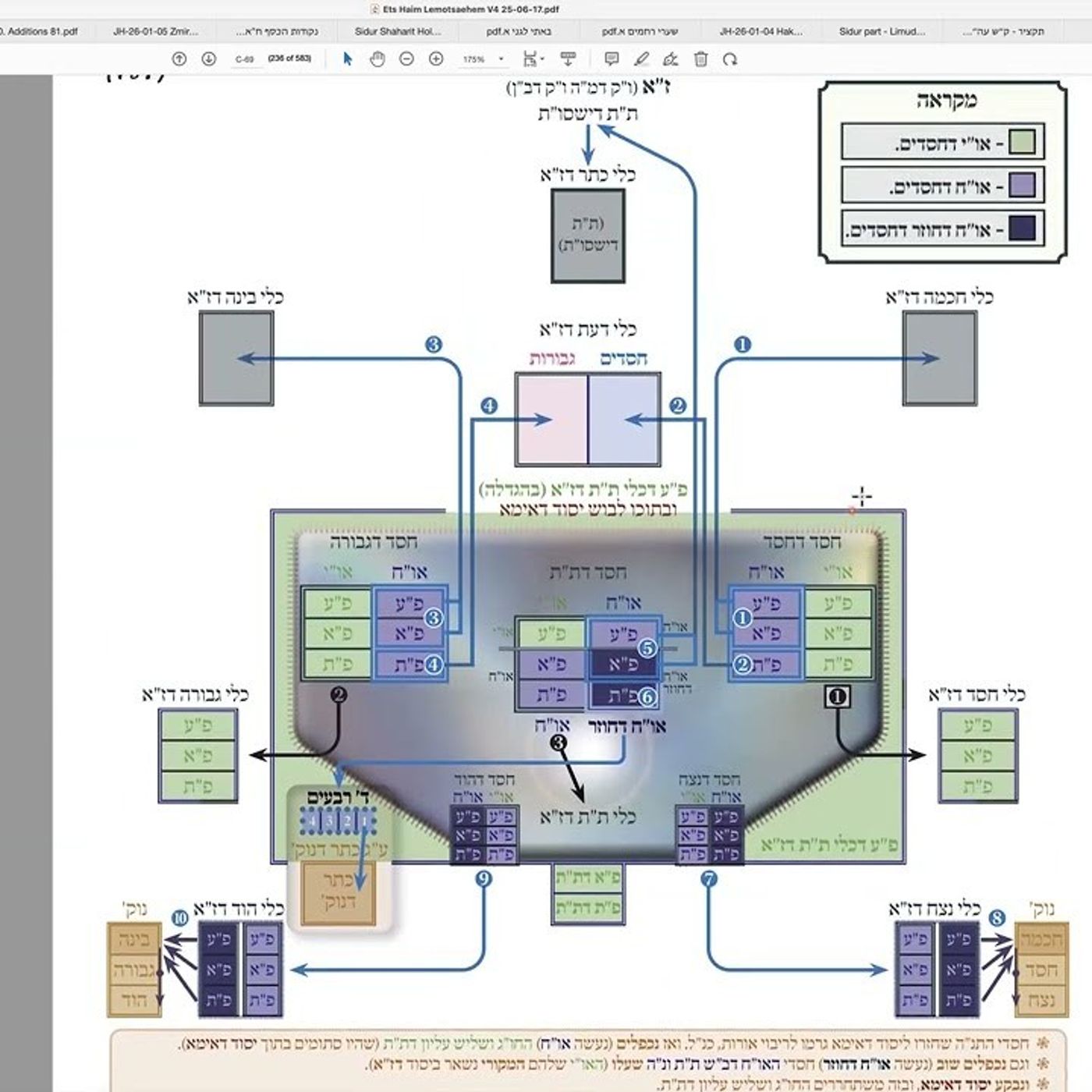The image size is (1092, 1092).
Task: Open the sign document tool
Action: (x=670, y=59)
